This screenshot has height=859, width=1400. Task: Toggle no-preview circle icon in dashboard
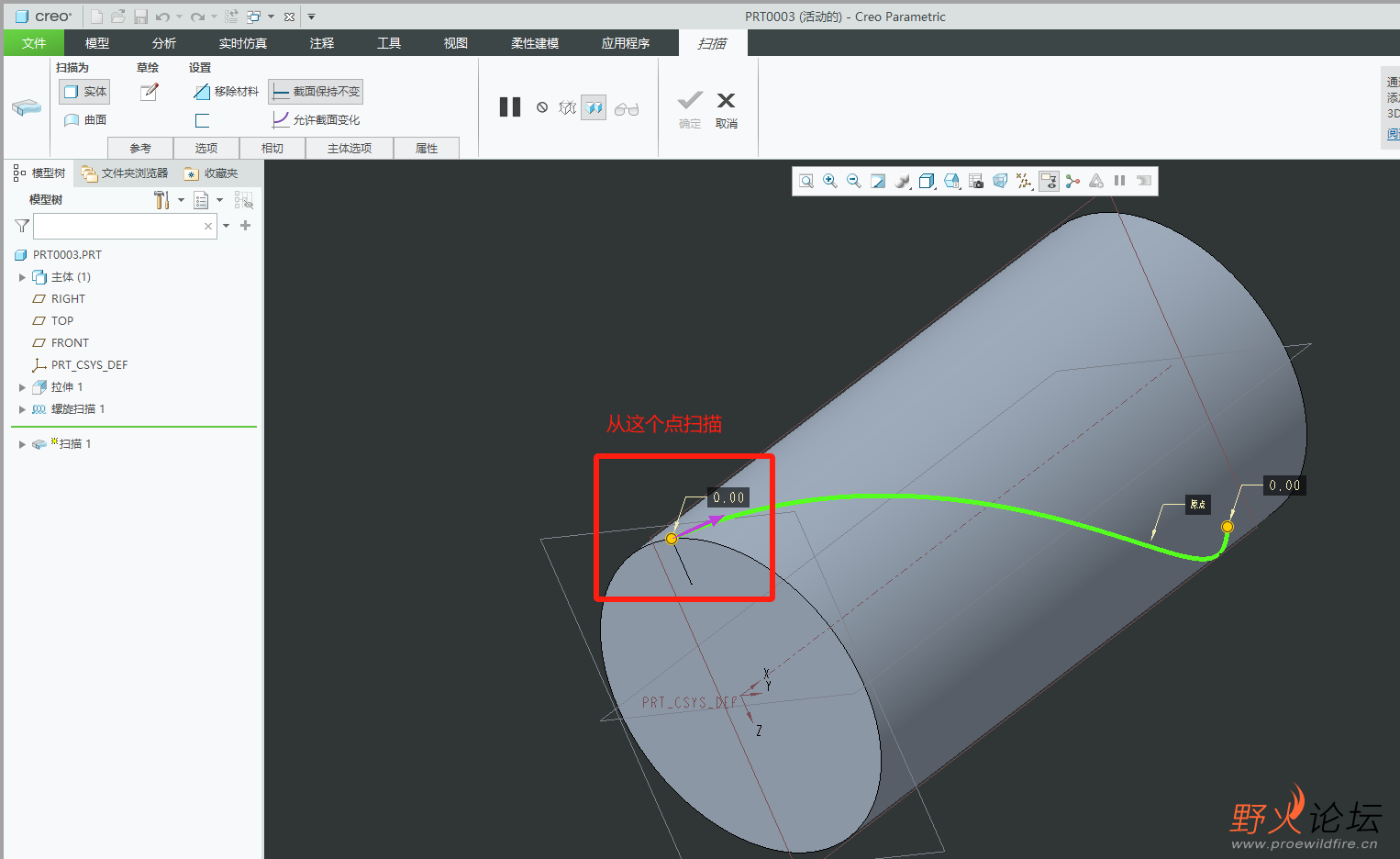[542, 107]
